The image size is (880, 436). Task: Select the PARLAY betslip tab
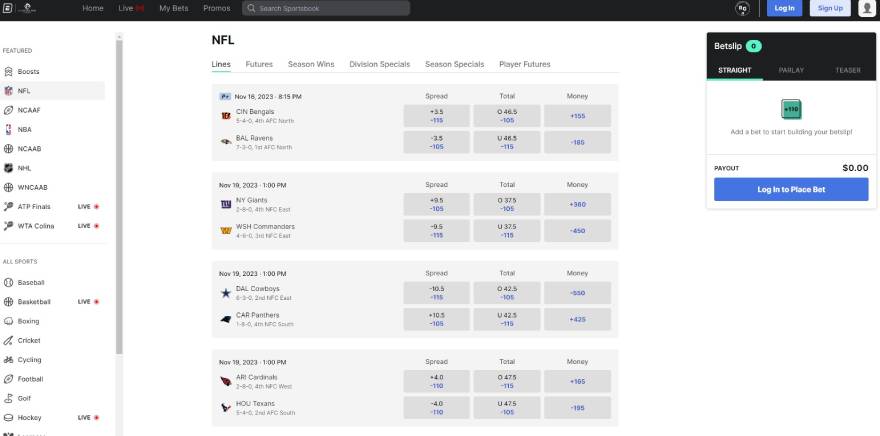click(x=791, y=70)
